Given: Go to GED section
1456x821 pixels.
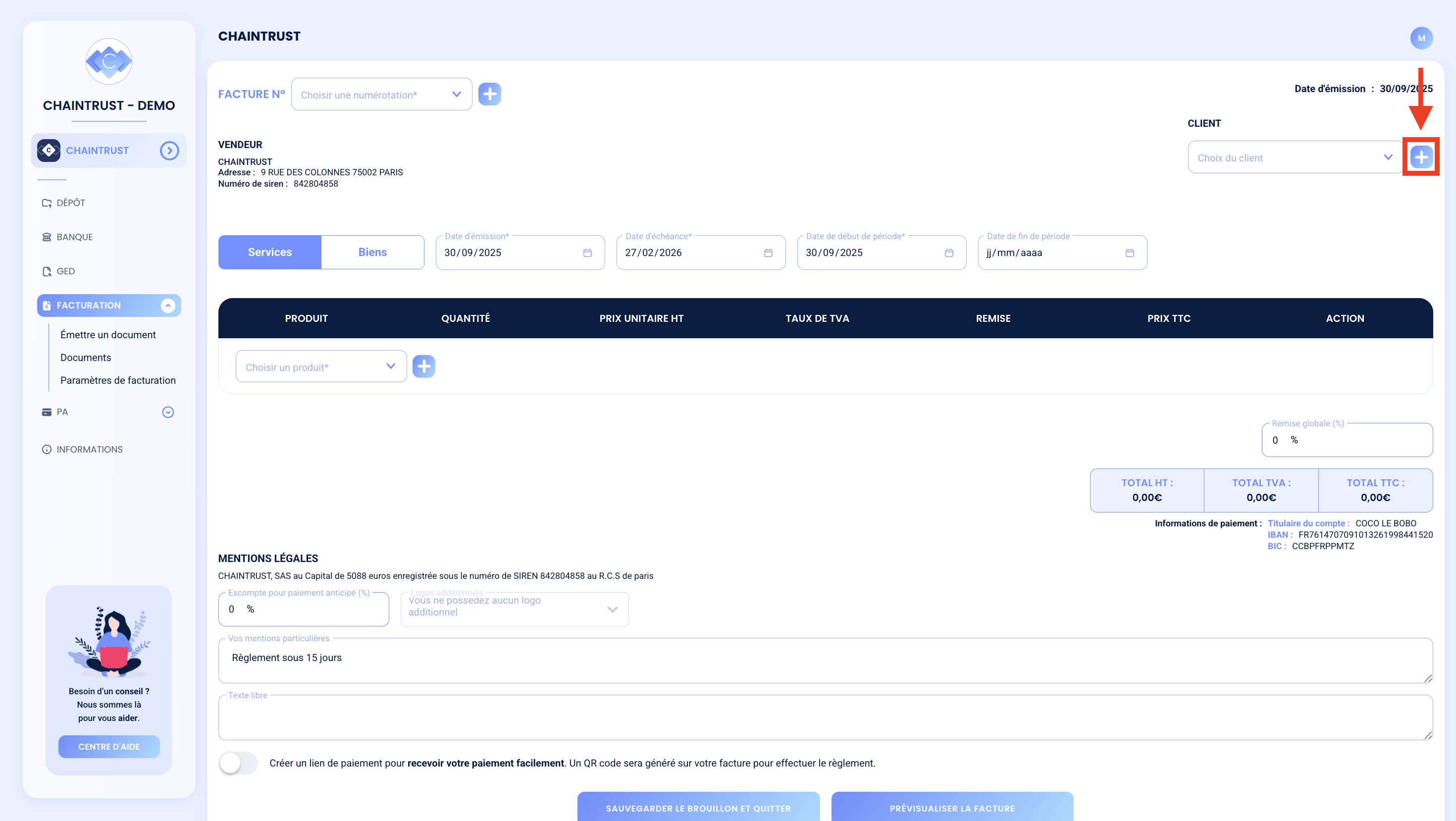Looking at the screenshot, I should point(65,271).
